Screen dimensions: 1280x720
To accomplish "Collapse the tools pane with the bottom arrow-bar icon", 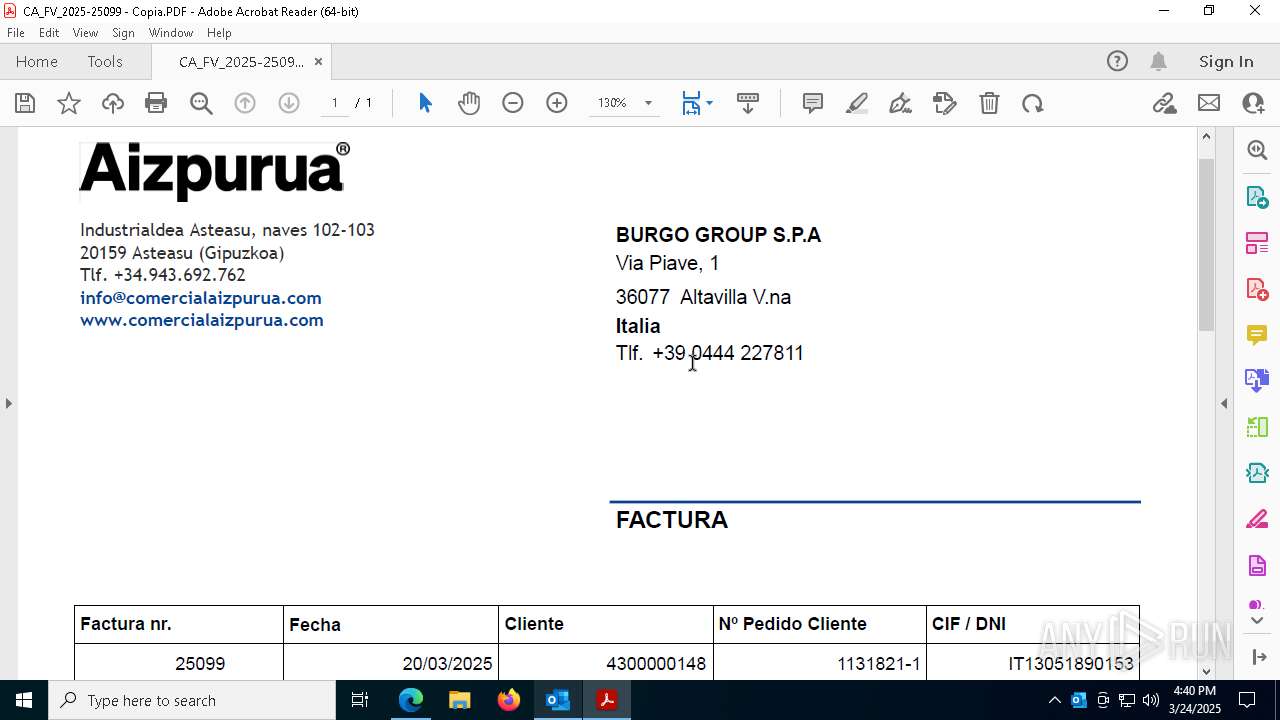I will (1258, 657).
